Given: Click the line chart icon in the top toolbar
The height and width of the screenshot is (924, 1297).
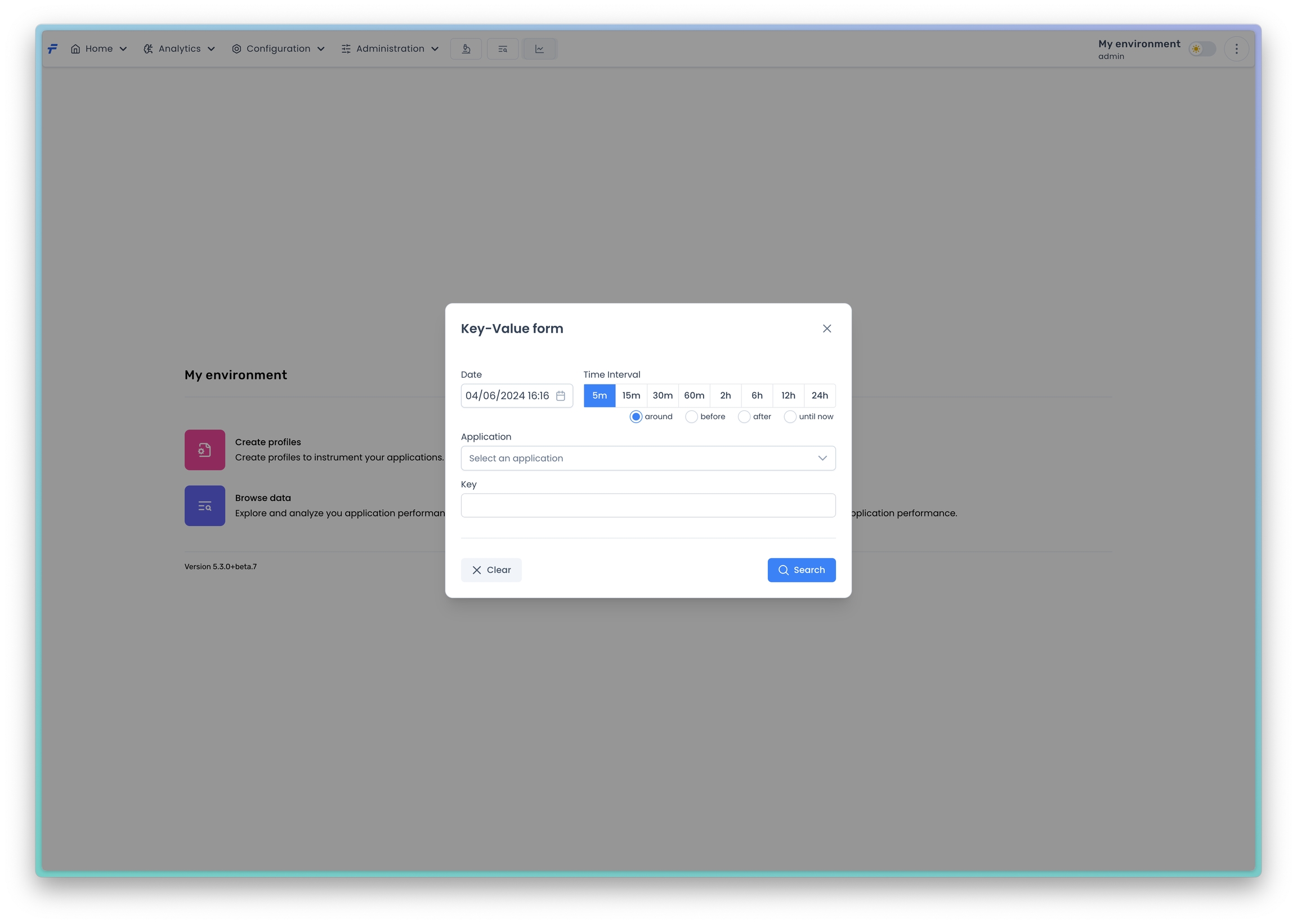Looking at the screenshot, I should click(539, 49).
